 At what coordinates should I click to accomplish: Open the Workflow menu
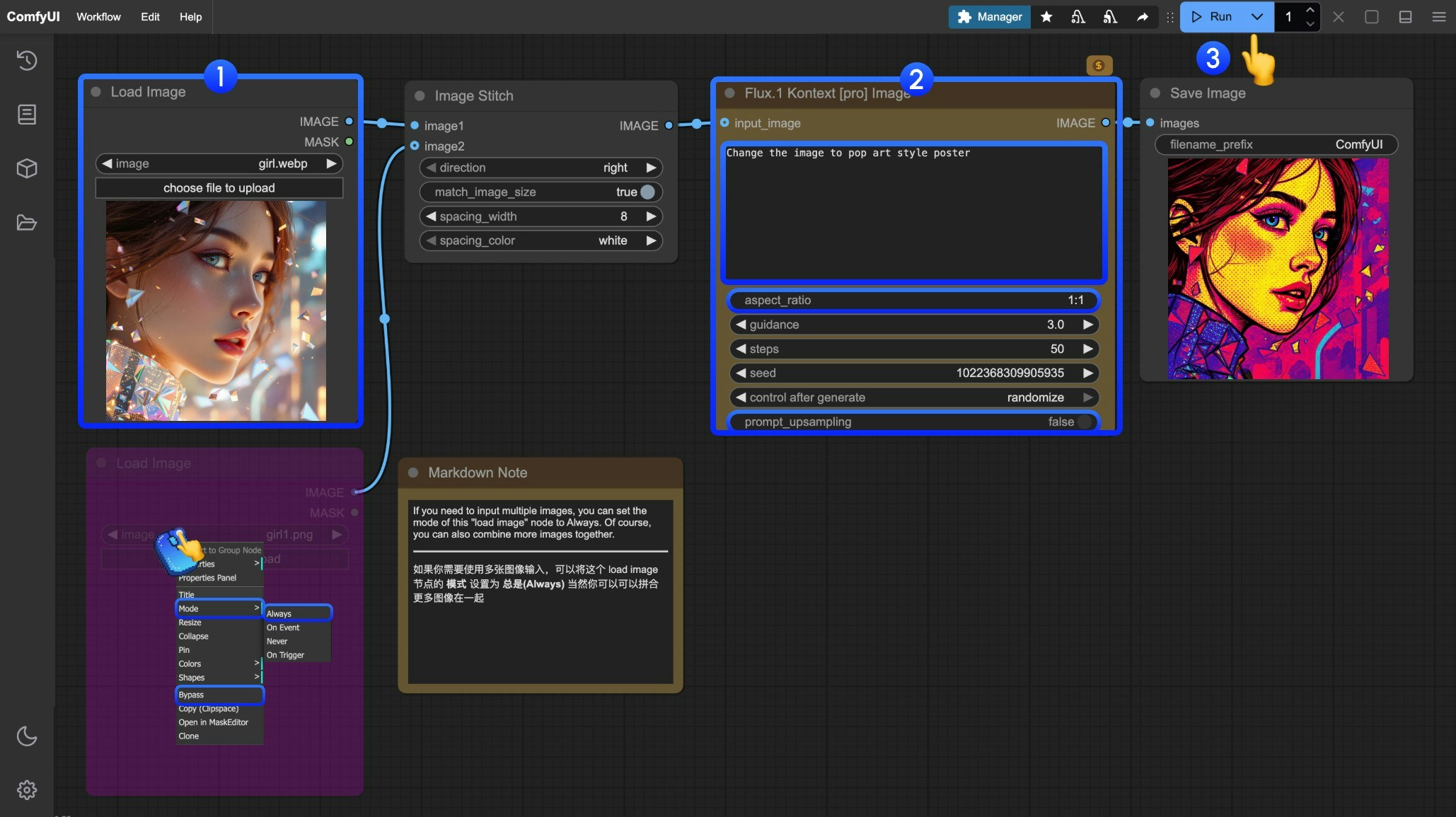click(98, 17)
